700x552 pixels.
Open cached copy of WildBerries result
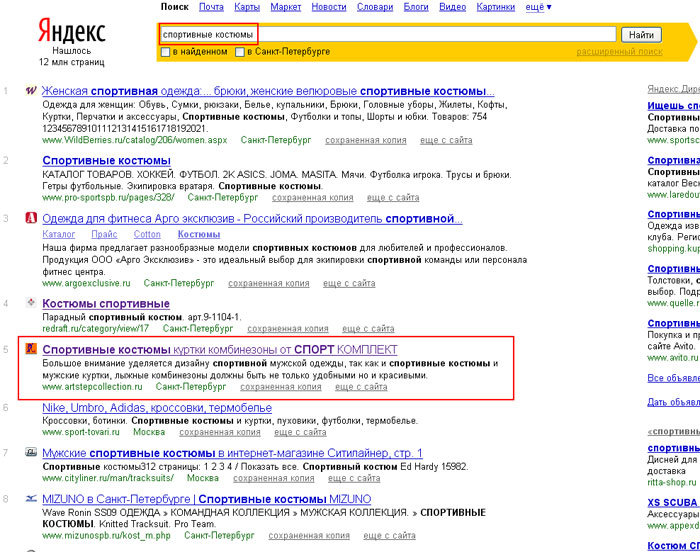(366, 140)
